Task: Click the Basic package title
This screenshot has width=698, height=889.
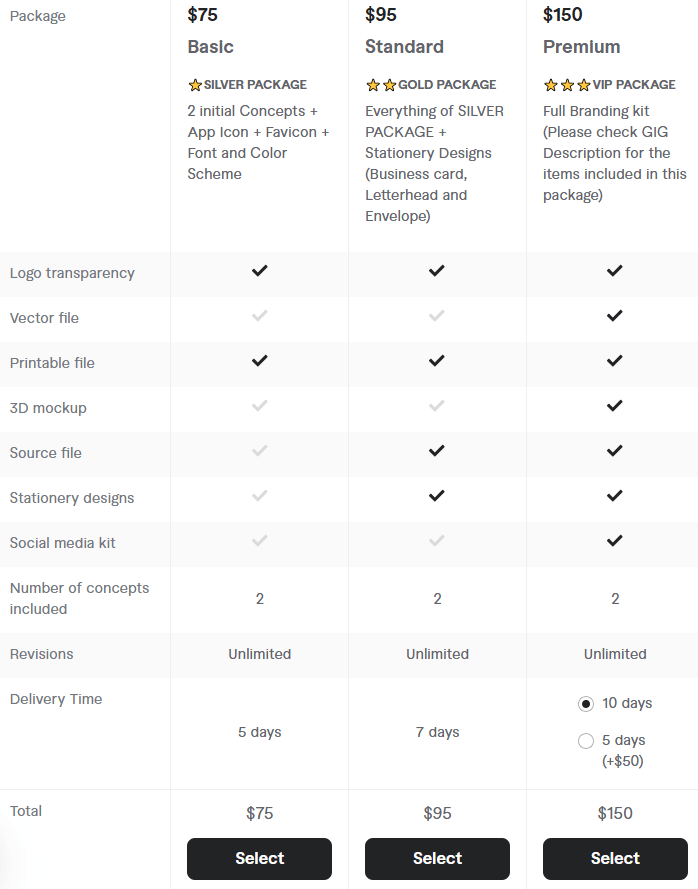Action: pos(211,47)
